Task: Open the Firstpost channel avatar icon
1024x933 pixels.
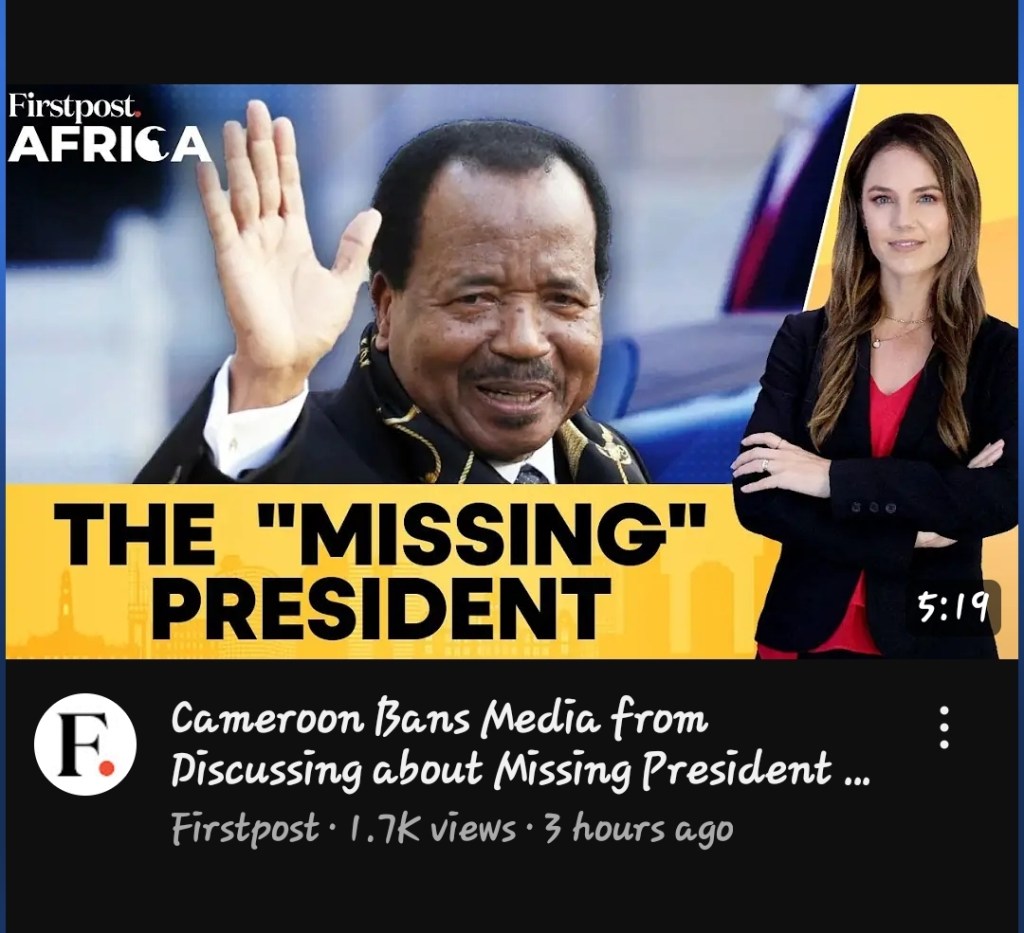Action: coord(86,744)
